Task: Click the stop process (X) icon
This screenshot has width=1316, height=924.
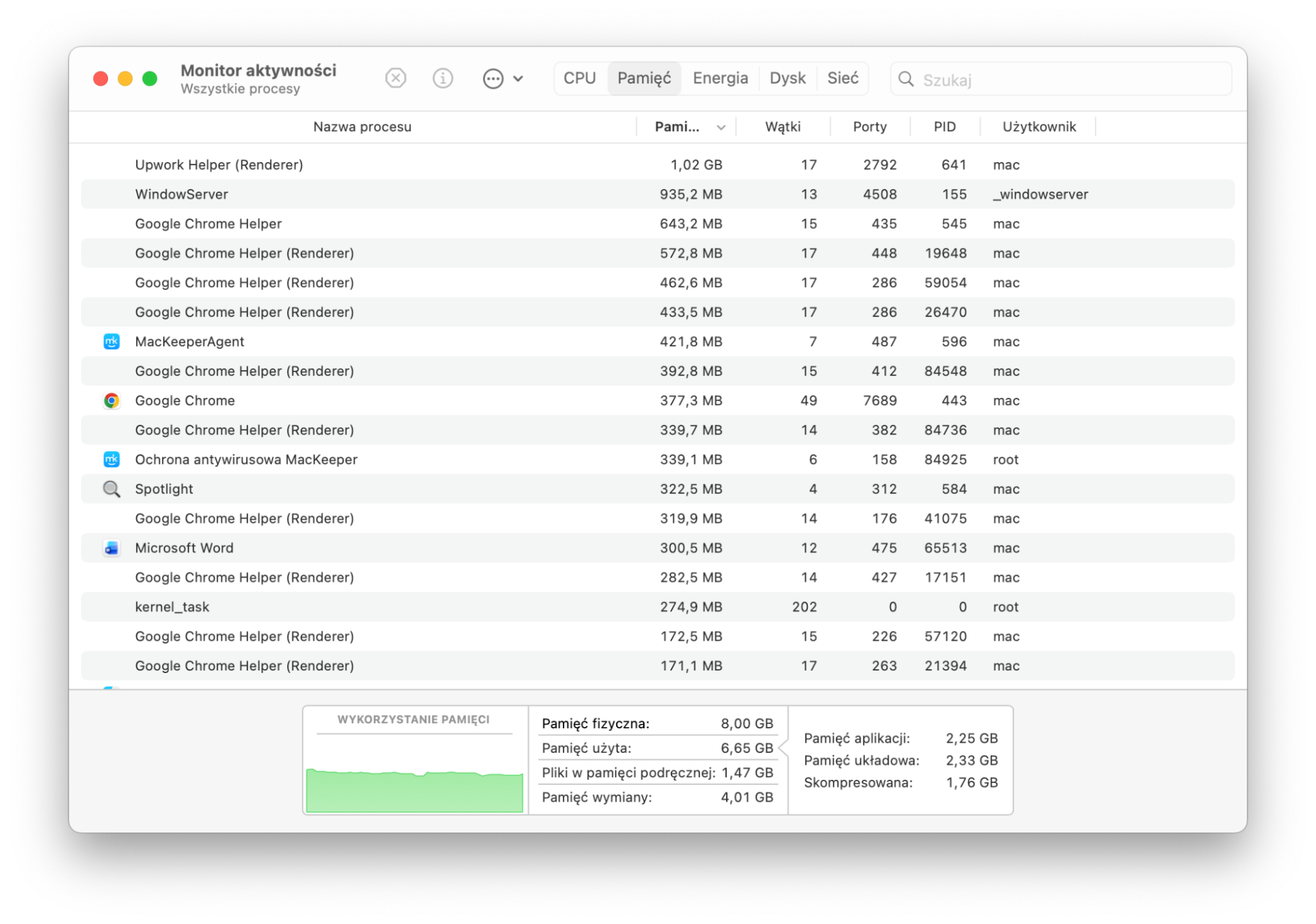Action: [x=396, y=78]
